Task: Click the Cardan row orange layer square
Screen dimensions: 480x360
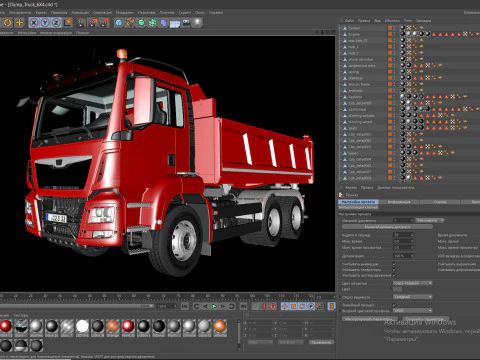Action: 390,28
